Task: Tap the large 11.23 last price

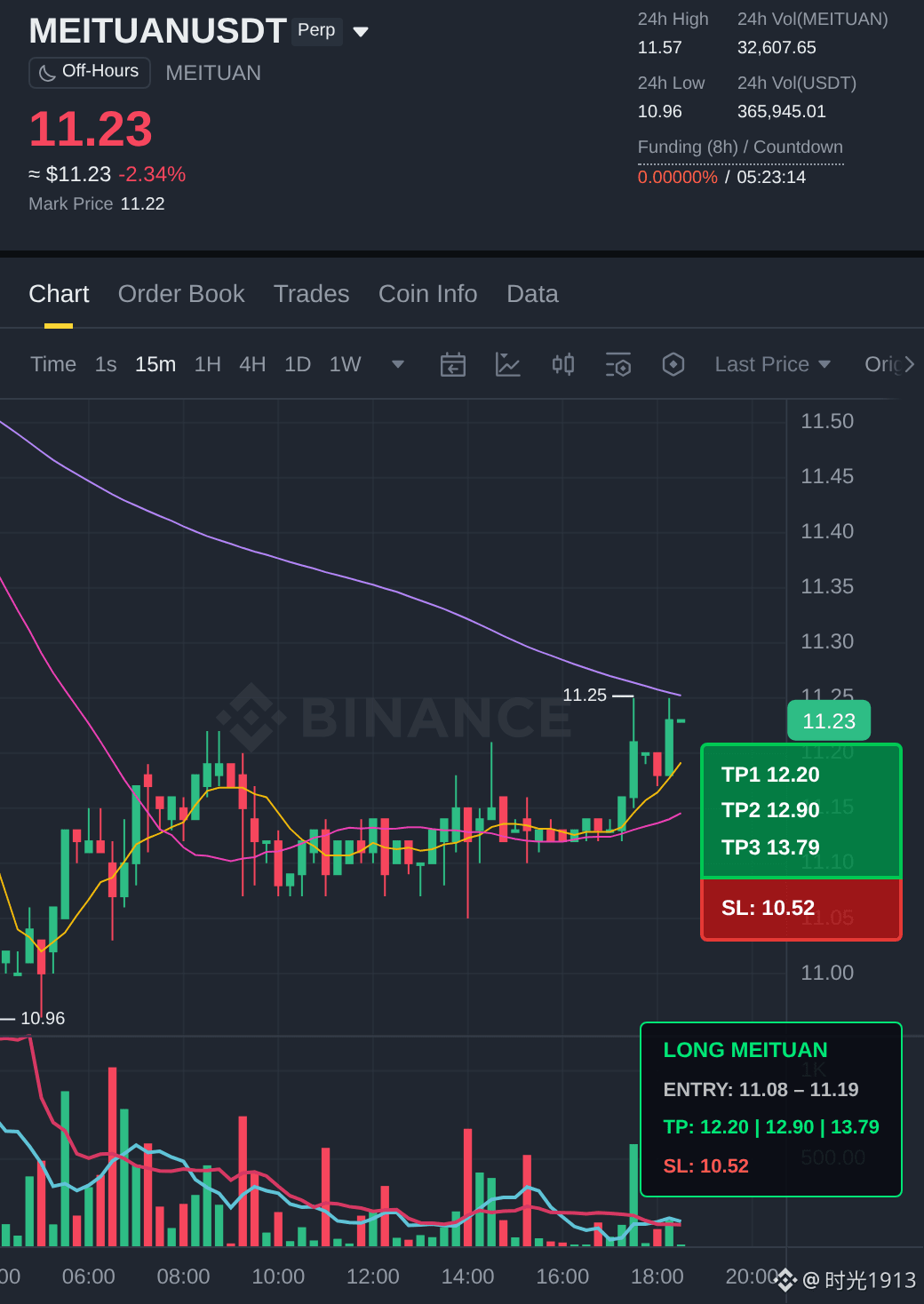Action: (91, 130)
